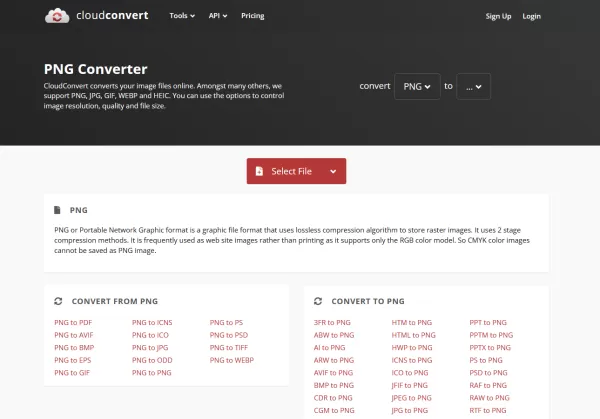Click the Login link

(532, 16)
